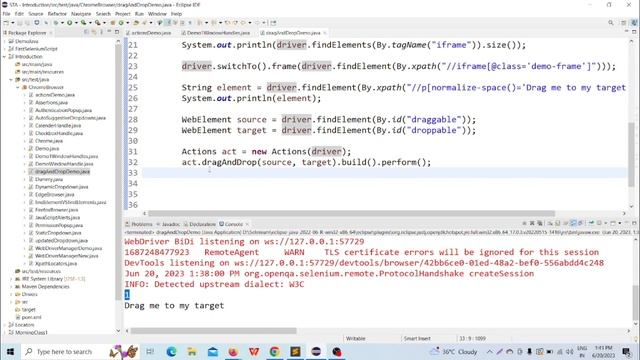Image resolution: width=640 pixels, height=360 pixels.
Task: Open Windows Start menu
Action: click(10, 351)
